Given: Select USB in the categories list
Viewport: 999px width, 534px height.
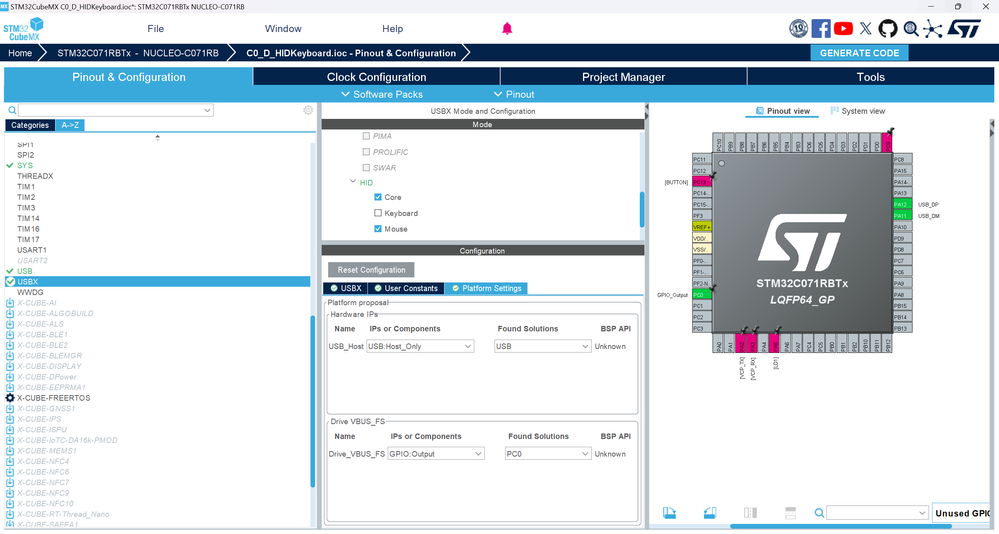Looking at the screenshot, I should pos(25,271).
